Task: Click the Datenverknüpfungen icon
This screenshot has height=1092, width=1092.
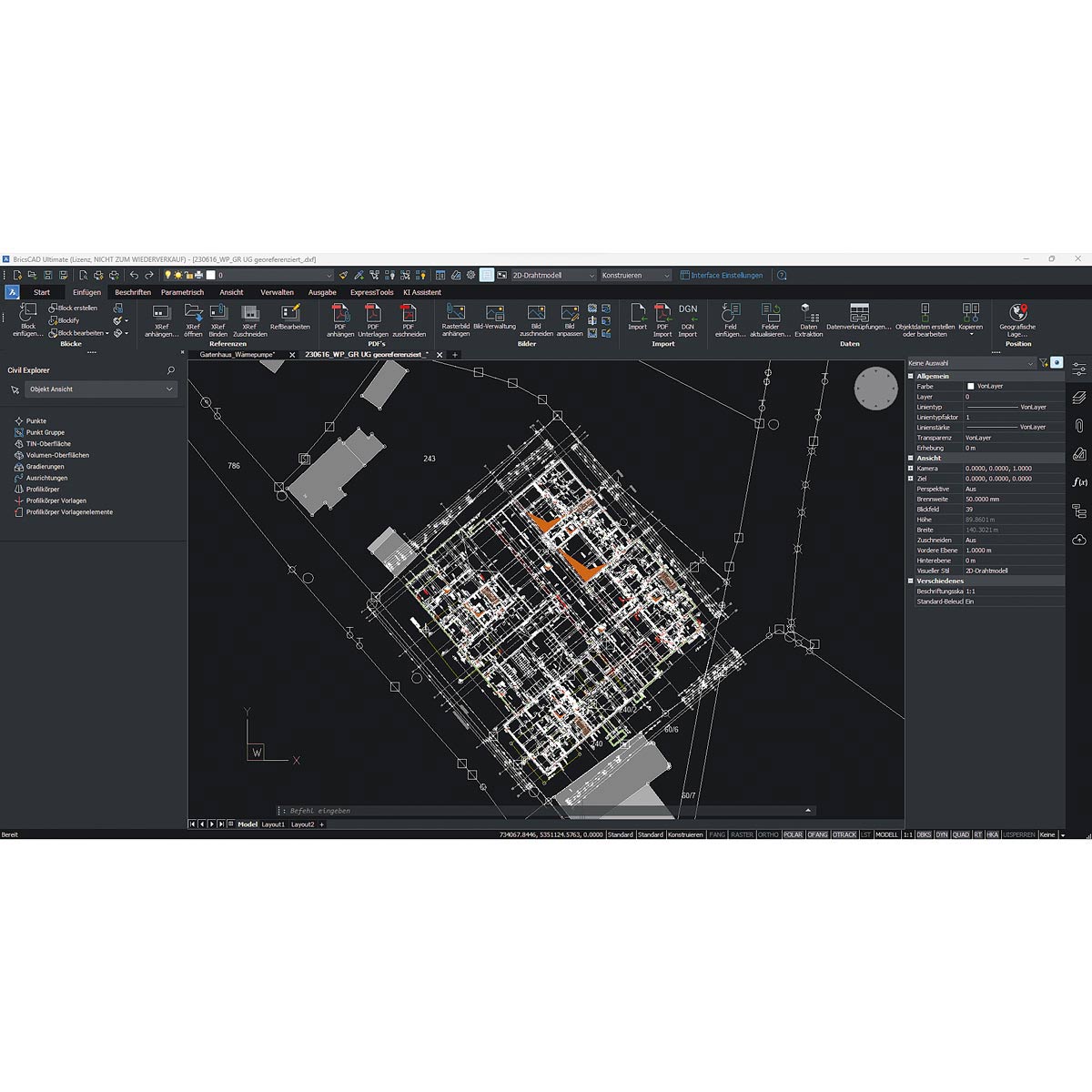Action: tap(858, 314)
